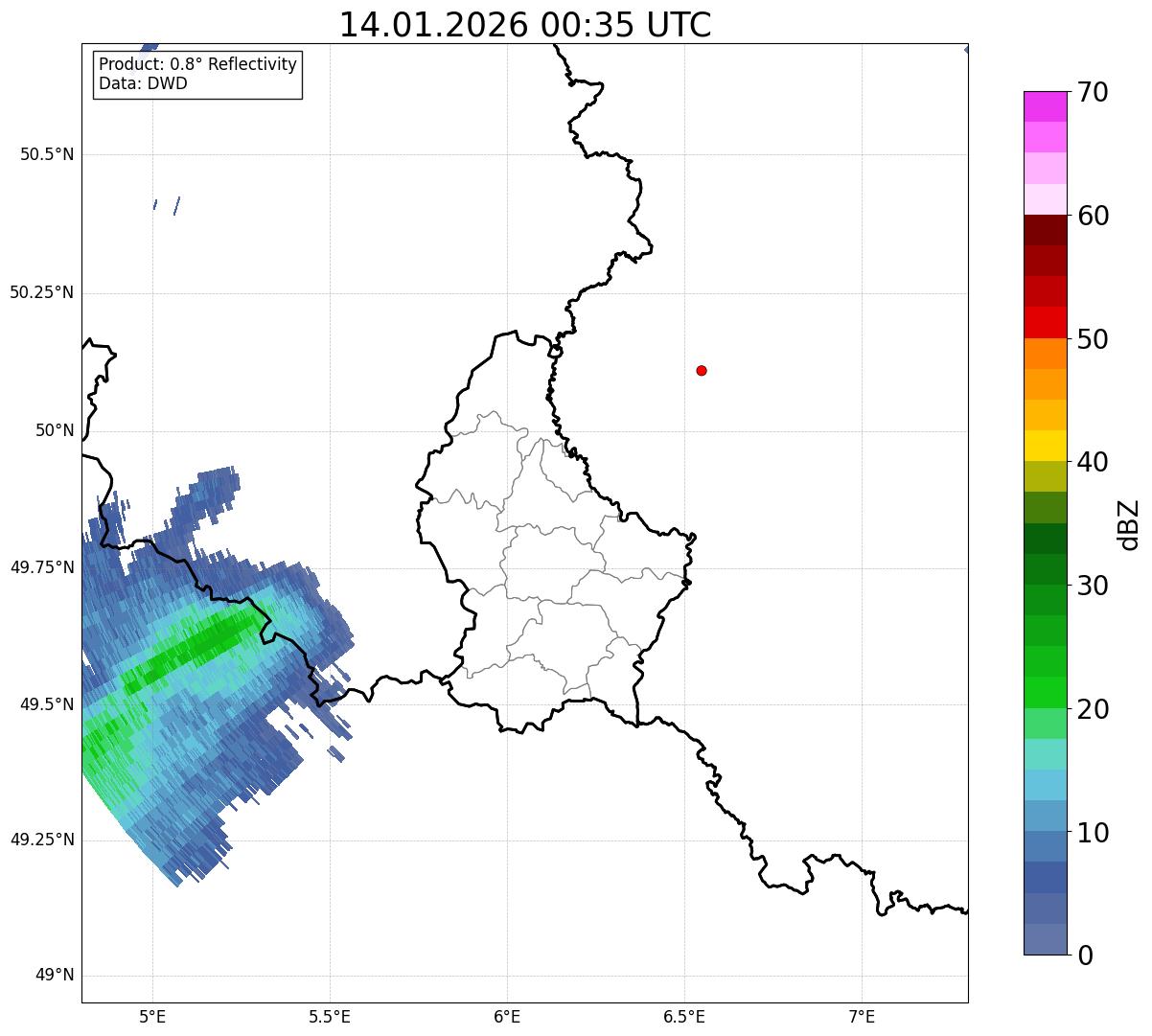Click the '50°N' latitude label
Image resolution: width=1152 pixels, height=1036 pixels.
54,430
